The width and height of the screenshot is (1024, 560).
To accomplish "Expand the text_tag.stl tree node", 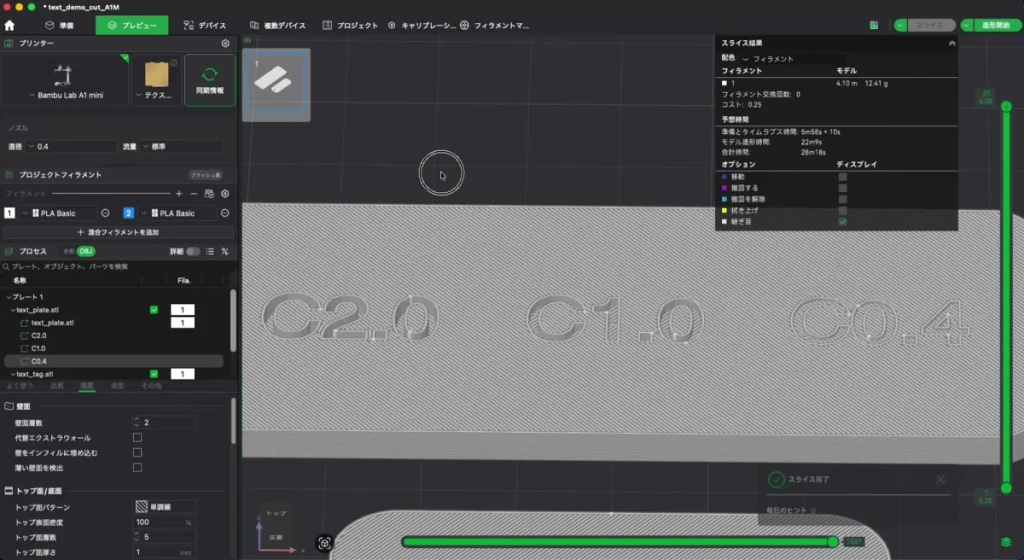I will pyautogui.click(x=13, y=374).
